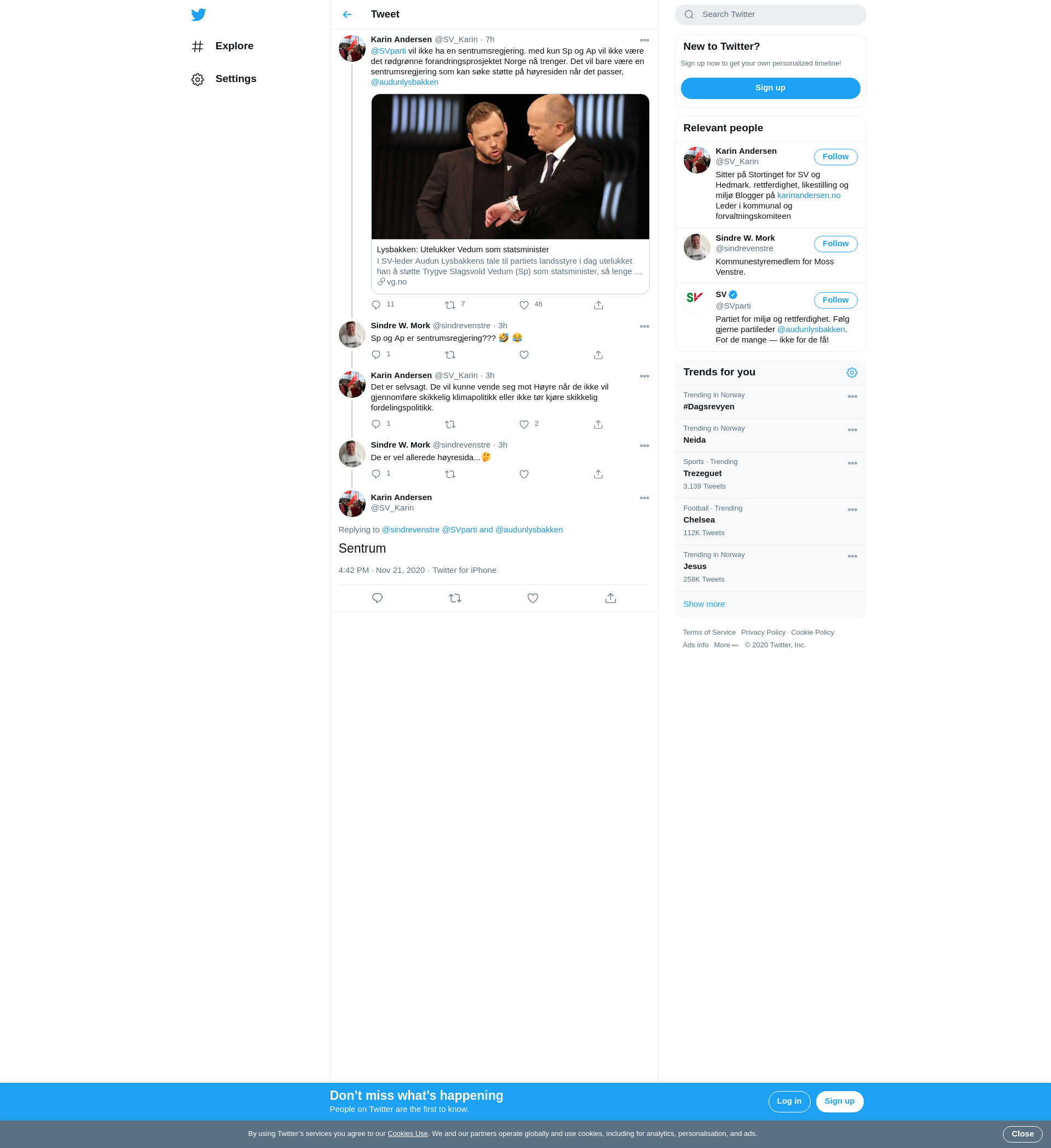The height and width of the screenshot is (1148, 1051).
Task: Open the vg.no article image preview
Action: pos(510,167)
